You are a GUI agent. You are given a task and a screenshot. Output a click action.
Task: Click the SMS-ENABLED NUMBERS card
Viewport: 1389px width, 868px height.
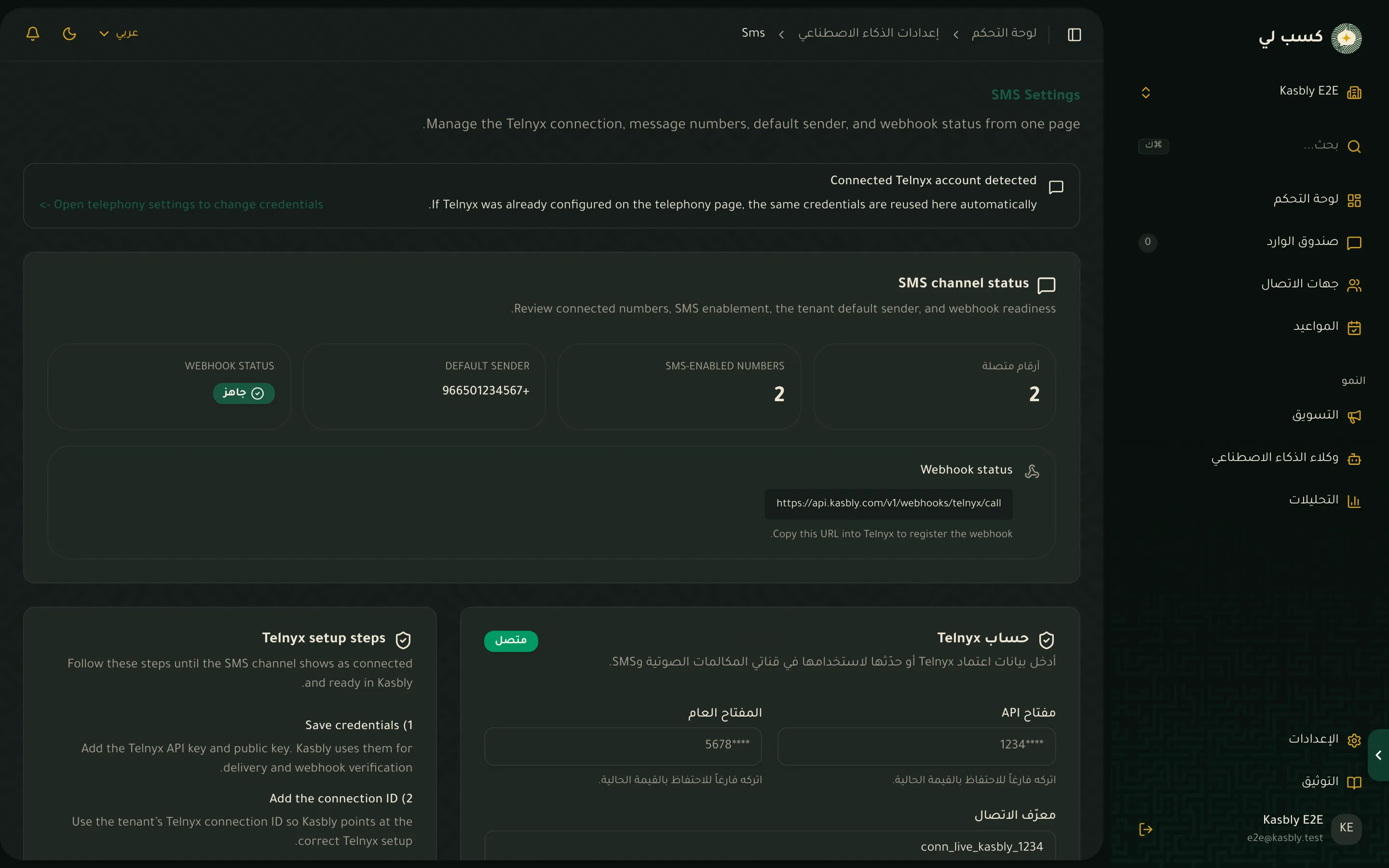pyautogui.click(x=679, y=386)
